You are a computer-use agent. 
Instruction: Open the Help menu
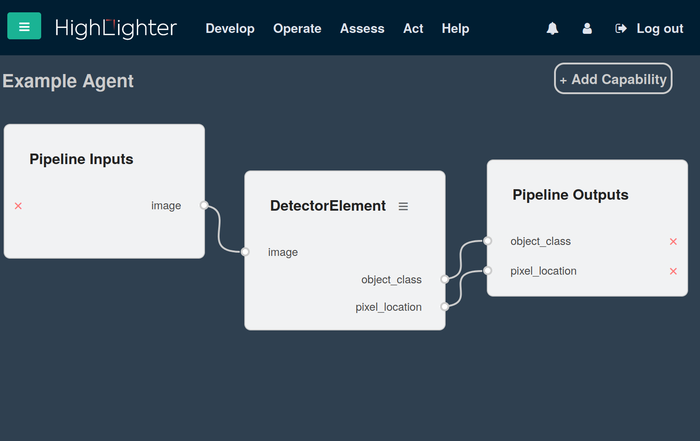click(455, 29)
